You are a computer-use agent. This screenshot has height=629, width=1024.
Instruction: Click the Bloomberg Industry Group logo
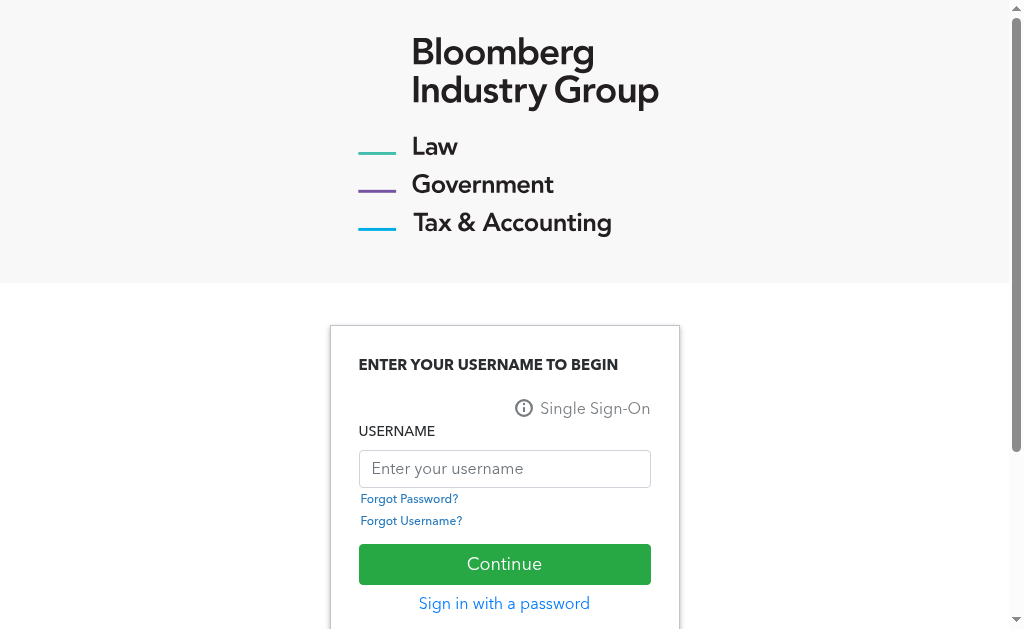535,71
